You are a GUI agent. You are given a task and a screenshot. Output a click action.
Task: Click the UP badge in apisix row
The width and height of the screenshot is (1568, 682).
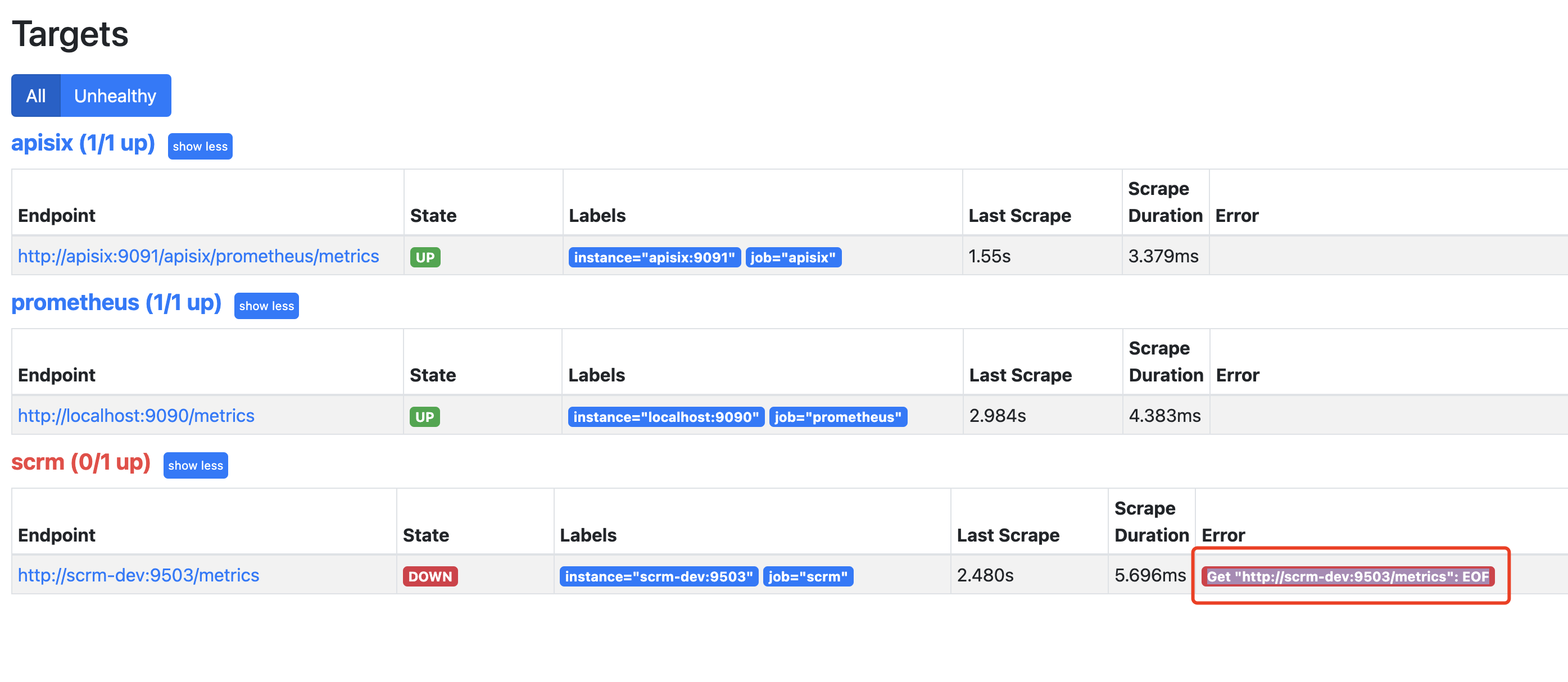tap(425, 257)
